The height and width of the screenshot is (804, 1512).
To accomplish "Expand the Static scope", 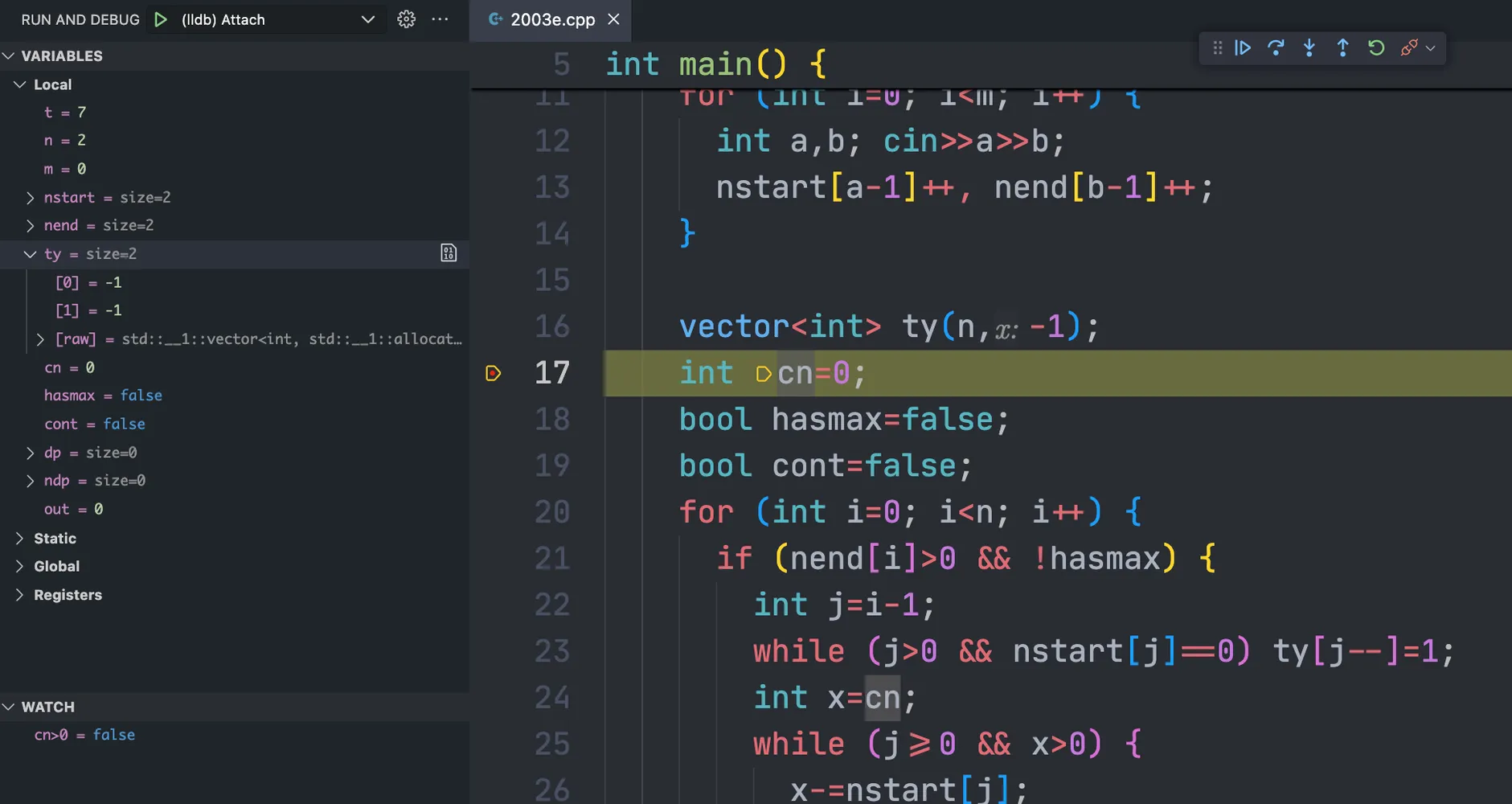I will 20,539.
